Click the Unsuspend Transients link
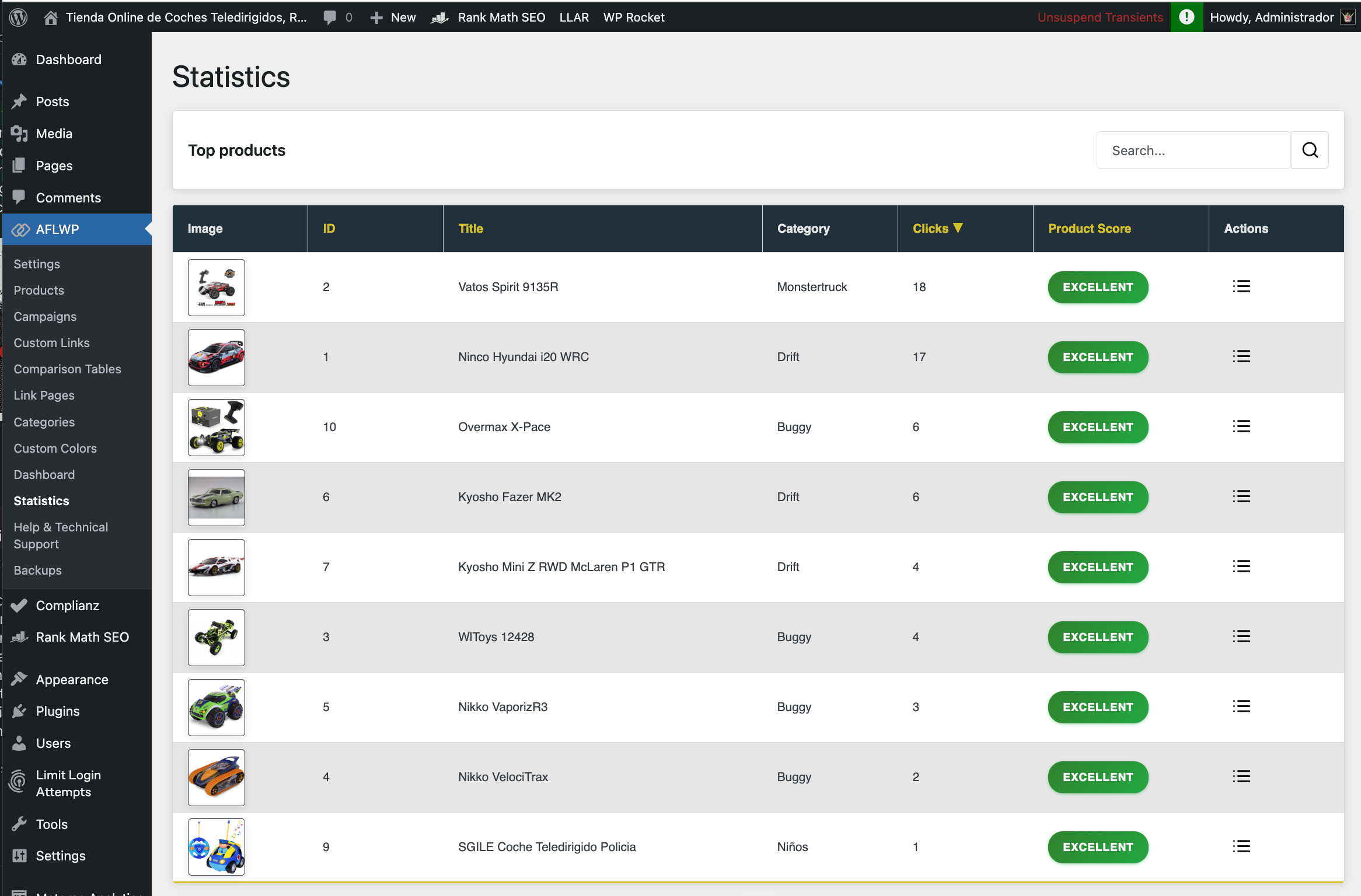The height and width of the screenshot is (896, 1361). click(x=1100, y=17)
